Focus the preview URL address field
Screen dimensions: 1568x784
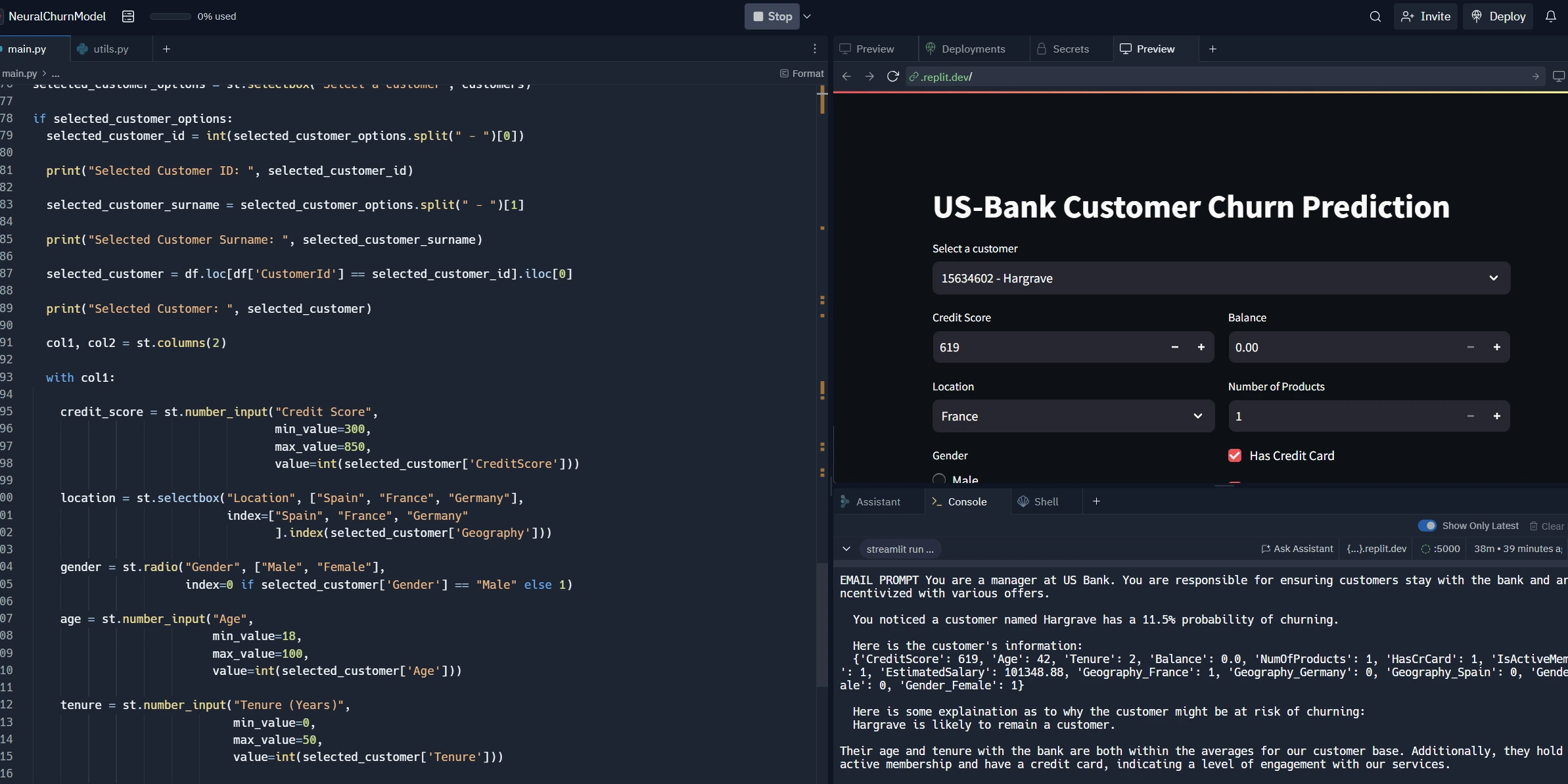(x=1226, y=77)
